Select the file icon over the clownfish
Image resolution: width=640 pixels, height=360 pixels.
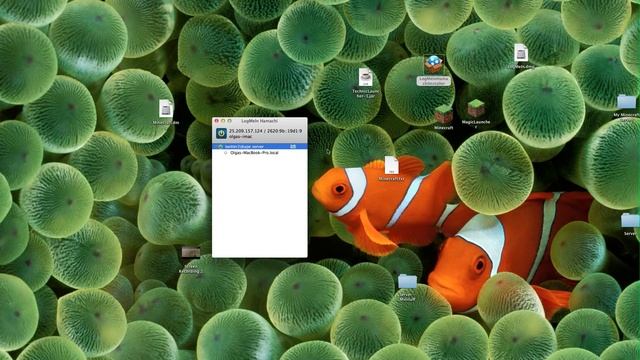[x=391, y=165]
